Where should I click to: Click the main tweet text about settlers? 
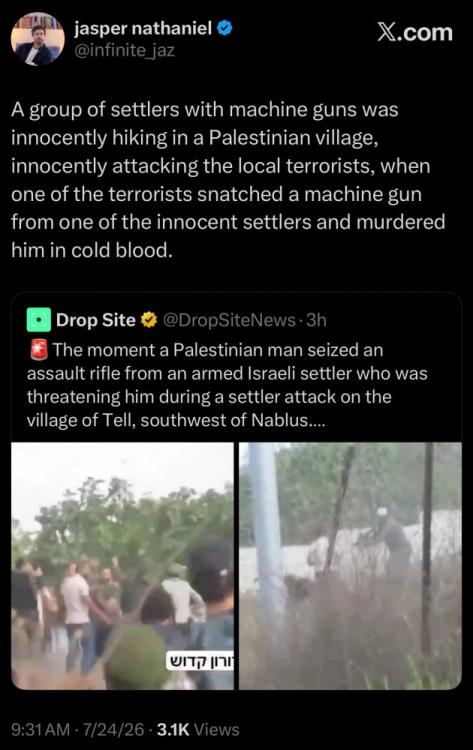click(228, 180)
